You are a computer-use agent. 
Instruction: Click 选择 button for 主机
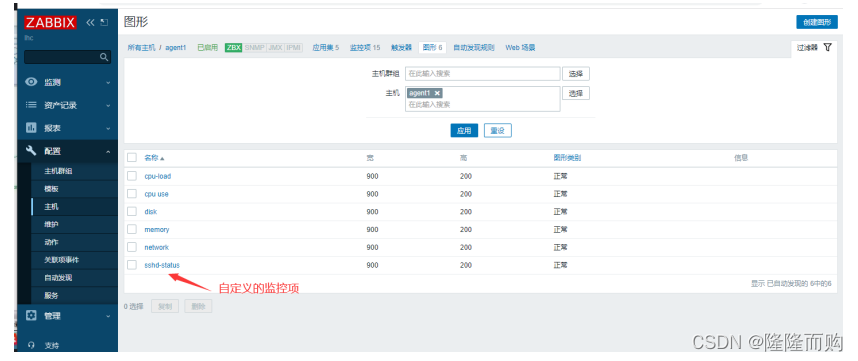click(x=576, y=93)
